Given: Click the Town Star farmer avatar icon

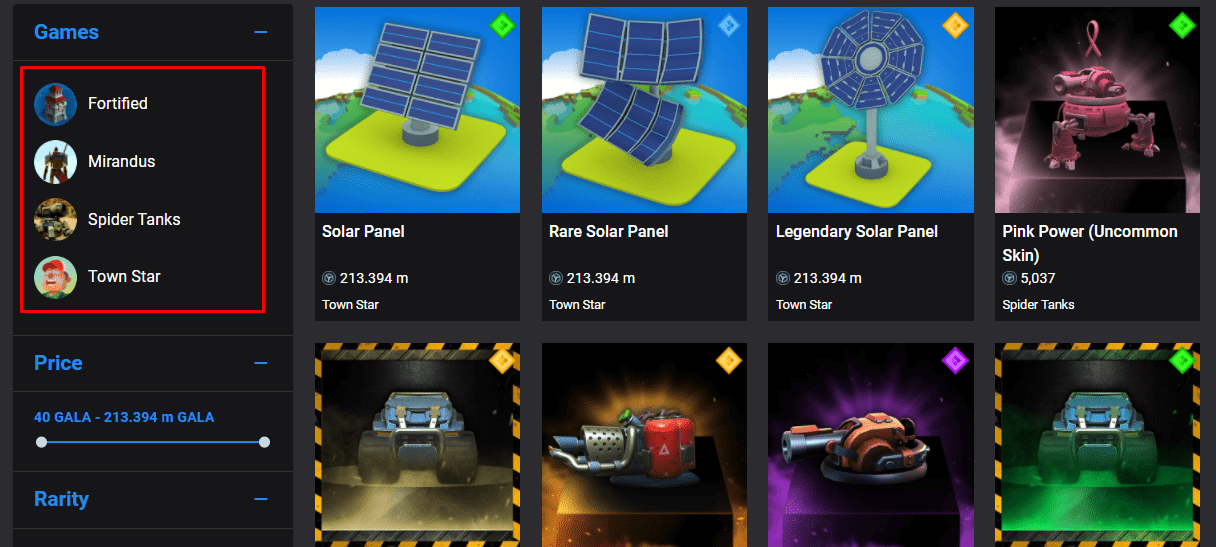Looking at the screenshot, I should 55,277.
